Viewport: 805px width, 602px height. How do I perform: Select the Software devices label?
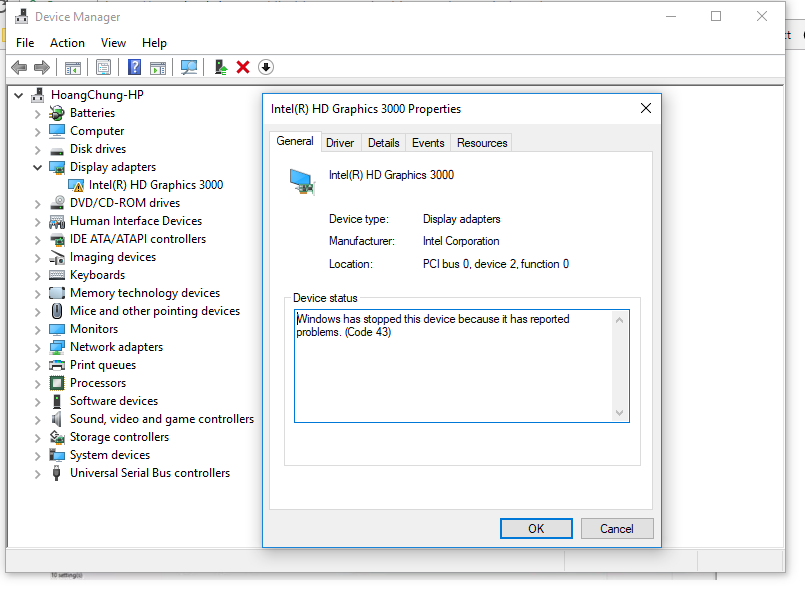114,401
